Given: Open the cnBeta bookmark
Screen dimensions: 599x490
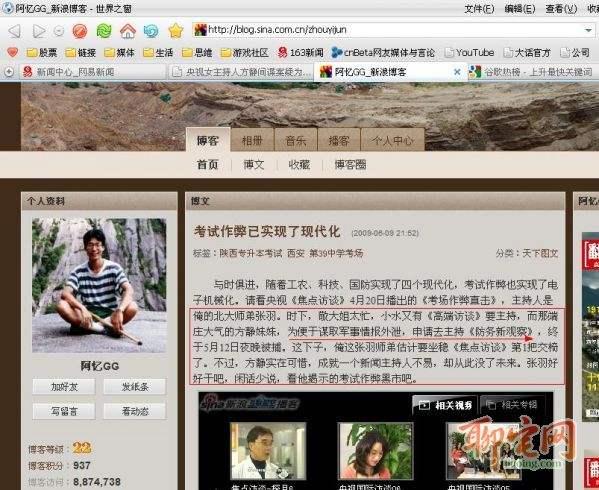Looking at the screenshot, I should pos(383,52).
